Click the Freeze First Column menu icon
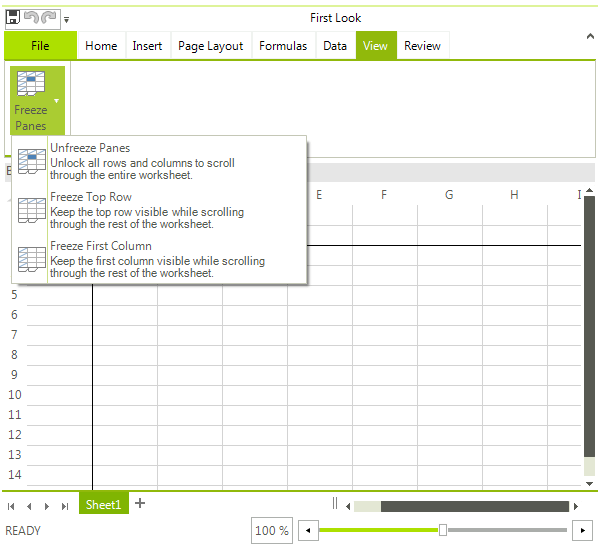Image resolution: width=608 pixels, height=550 pixels. tap(31, 259)
